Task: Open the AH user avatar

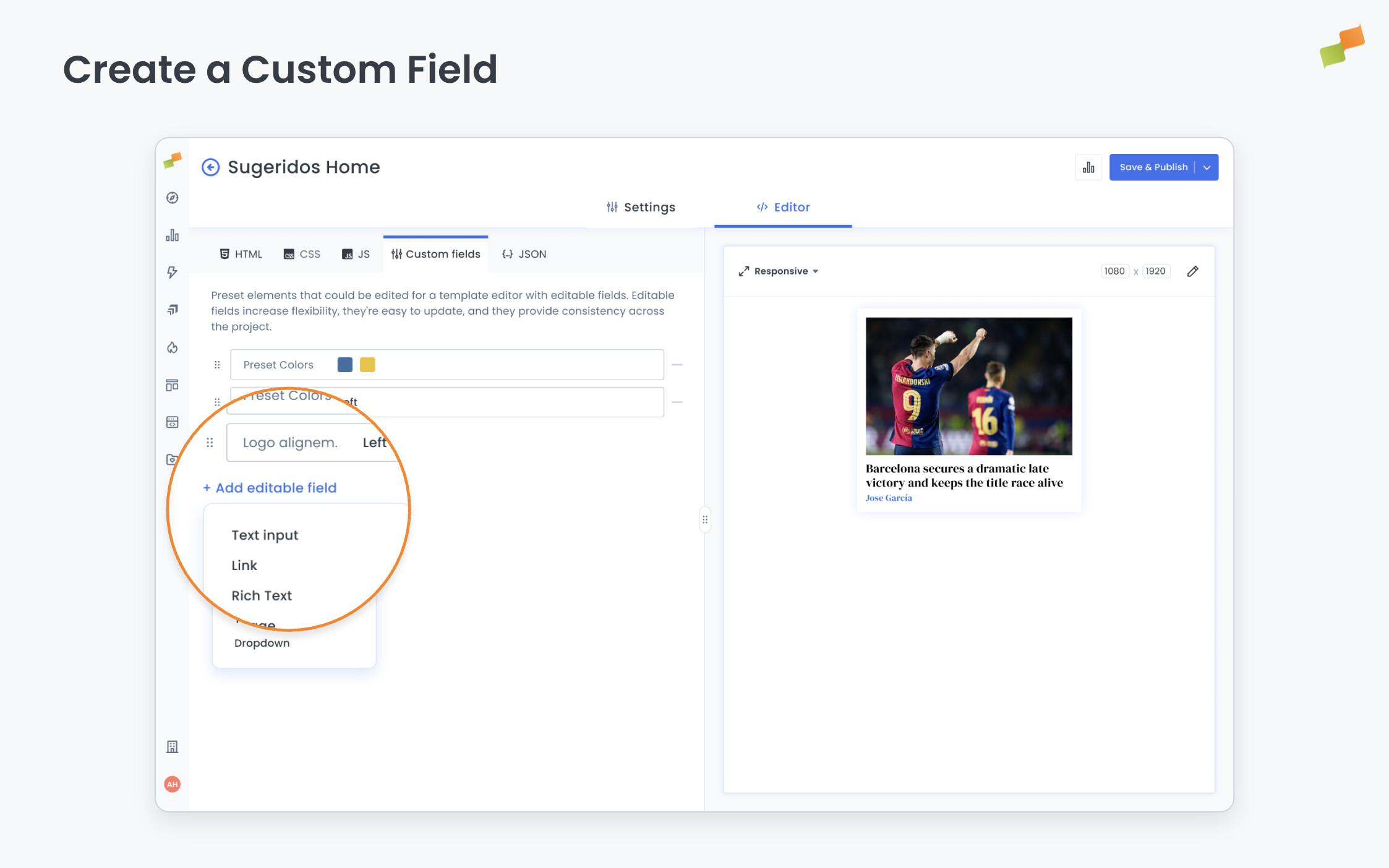Action: click(x=173, y=784)
